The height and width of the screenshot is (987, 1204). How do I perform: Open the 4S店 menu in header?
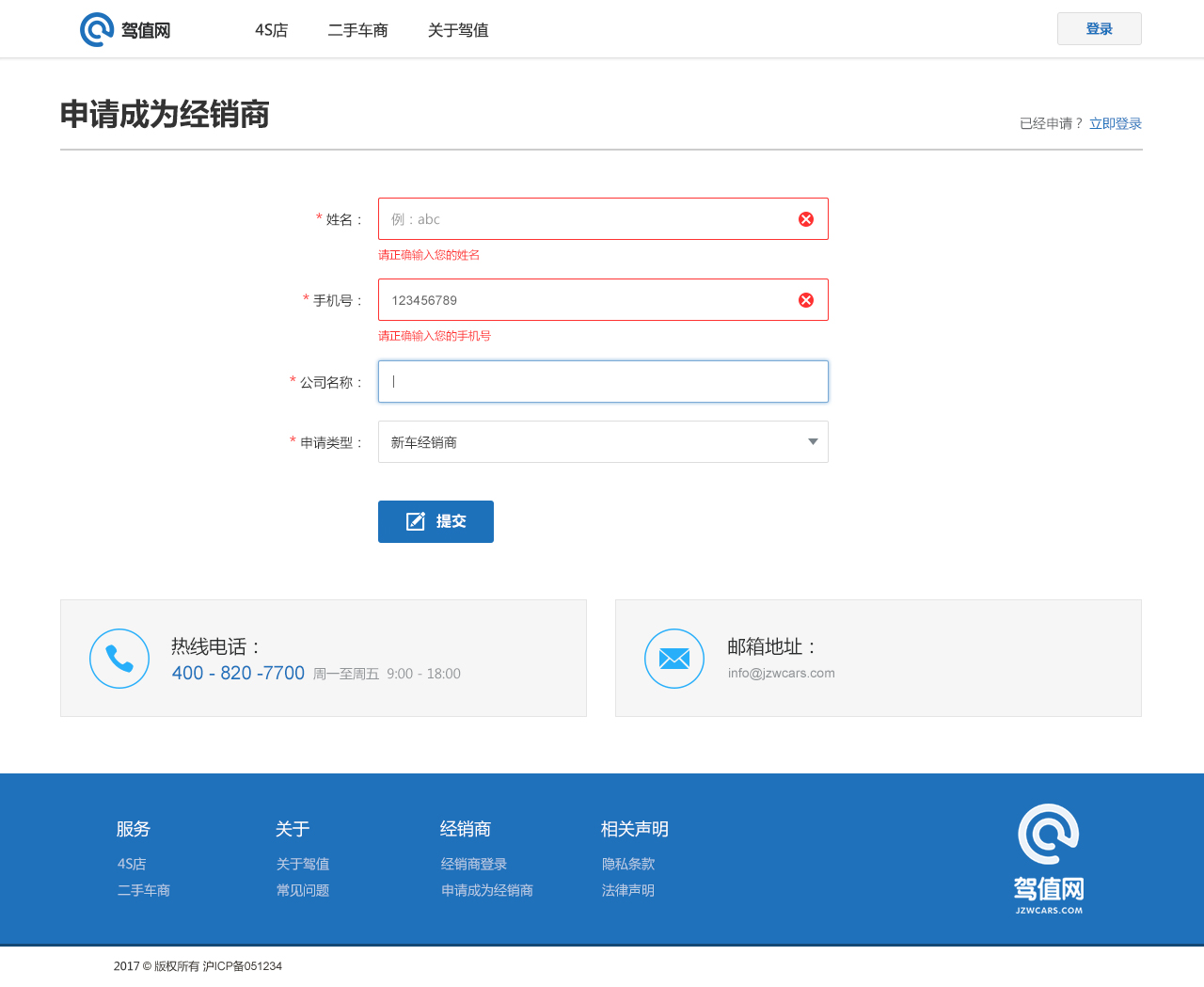(x=271, y=30)
